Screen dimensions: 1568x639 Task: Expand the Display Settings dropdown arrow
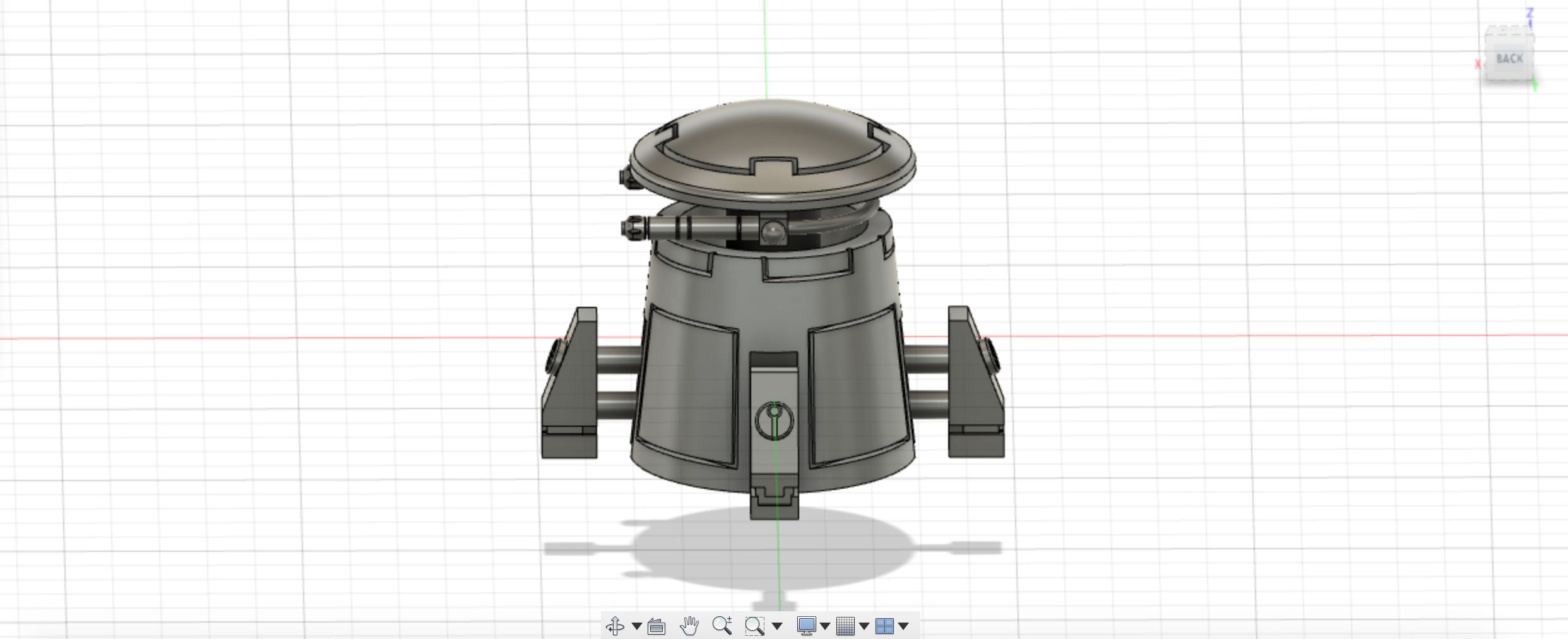pos(825,626)
